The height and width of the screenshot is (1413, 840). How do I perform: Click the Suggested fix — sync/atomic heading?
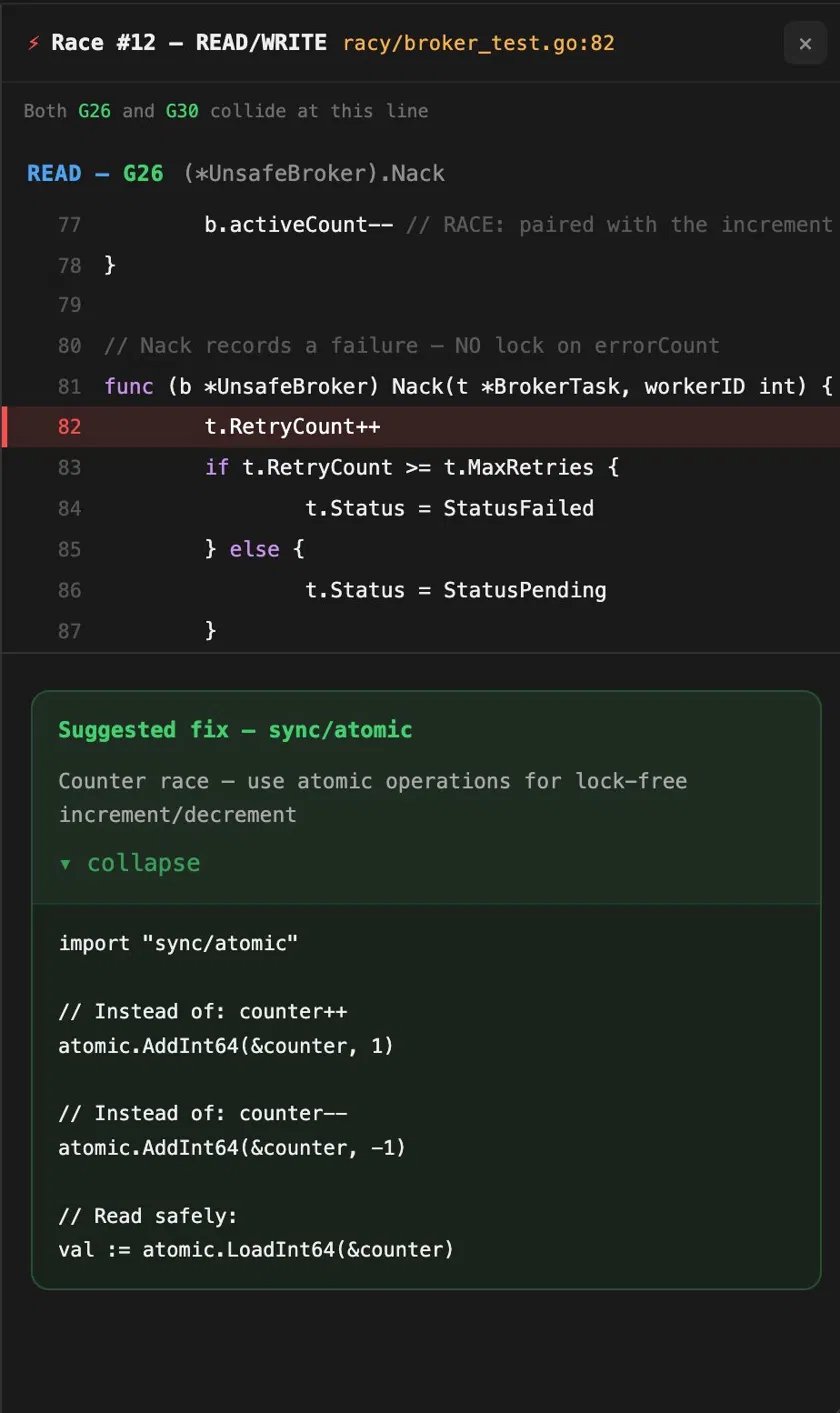click(235, 730)
